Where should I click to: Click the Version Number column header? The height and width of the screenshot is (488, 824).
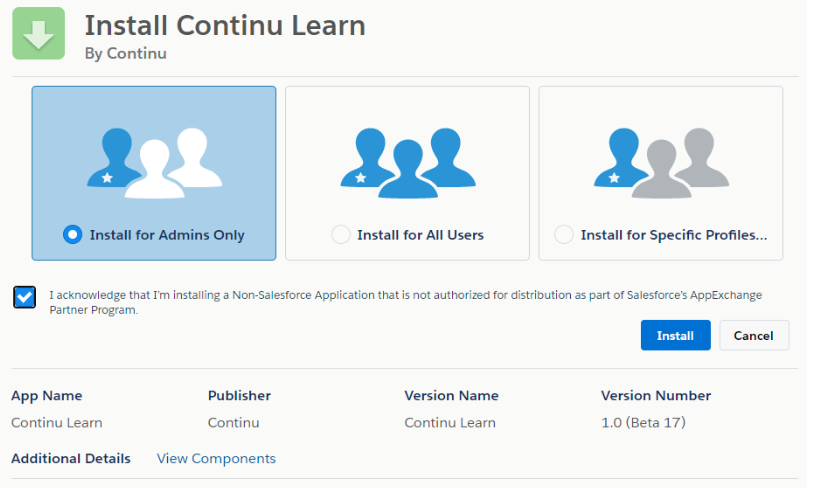point(656,396)
